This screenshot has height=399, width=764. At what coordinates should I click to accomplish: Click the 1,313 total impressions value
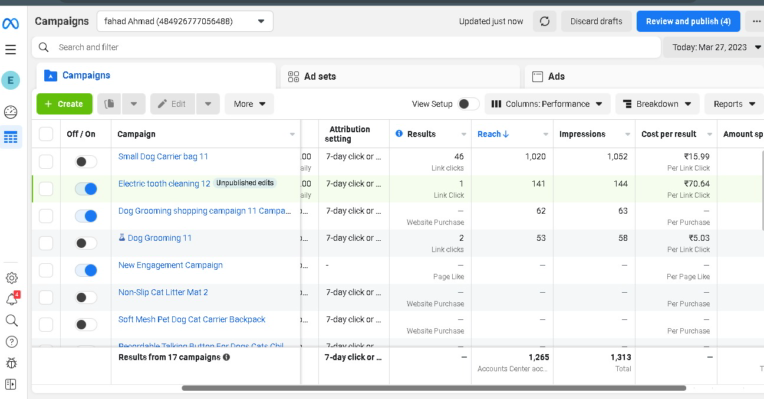621,357
